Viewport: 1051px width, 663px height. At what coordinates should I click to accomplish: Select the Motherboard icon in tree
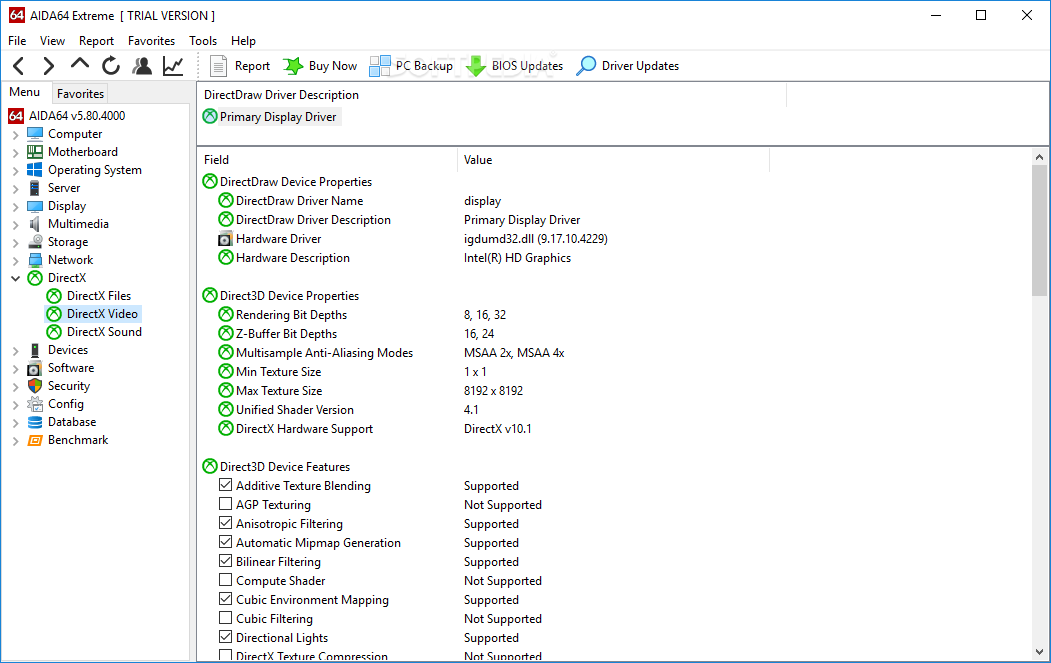[35, 152]
